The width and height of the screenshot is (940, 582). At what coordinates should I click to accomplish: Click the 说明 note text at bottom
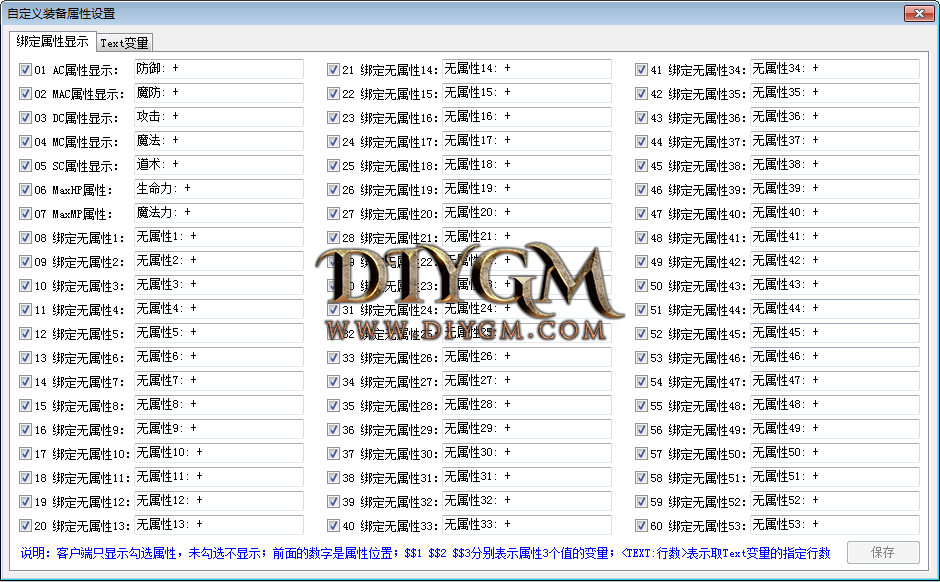click(425, 553)
